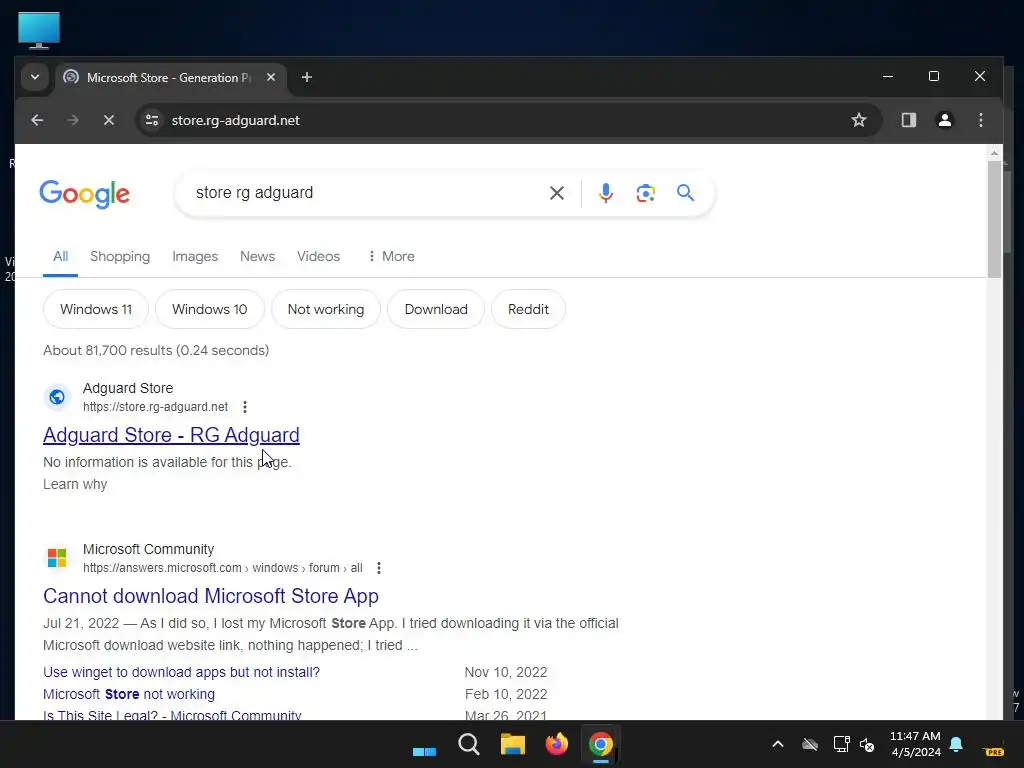
Task: Stop loading the page
Action: click(109, 120)
